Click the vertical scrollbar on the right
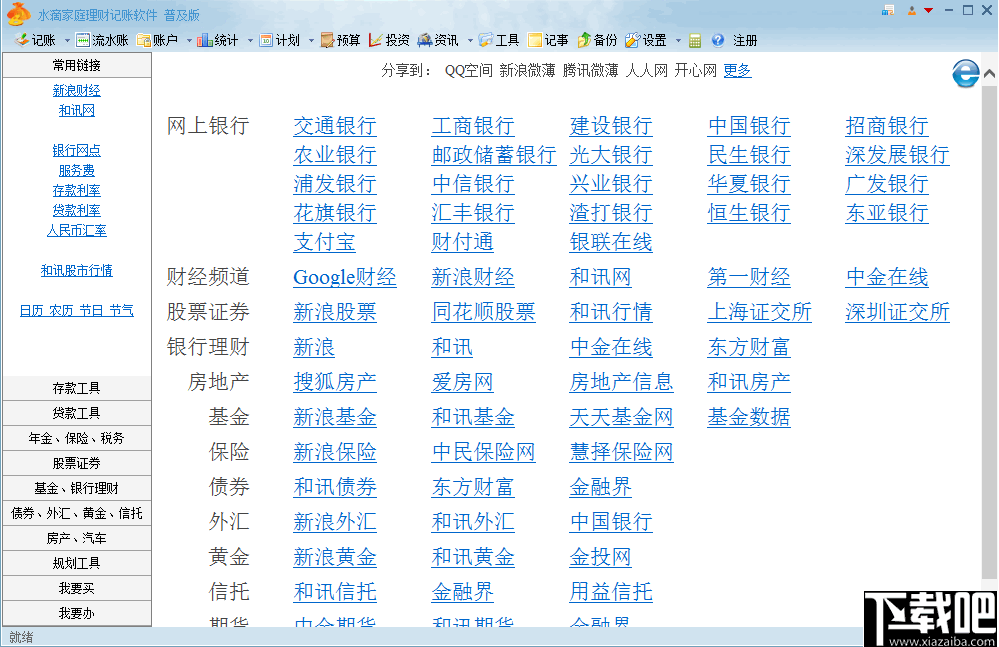Screen dimensions: 999x647 pos(990,300)
